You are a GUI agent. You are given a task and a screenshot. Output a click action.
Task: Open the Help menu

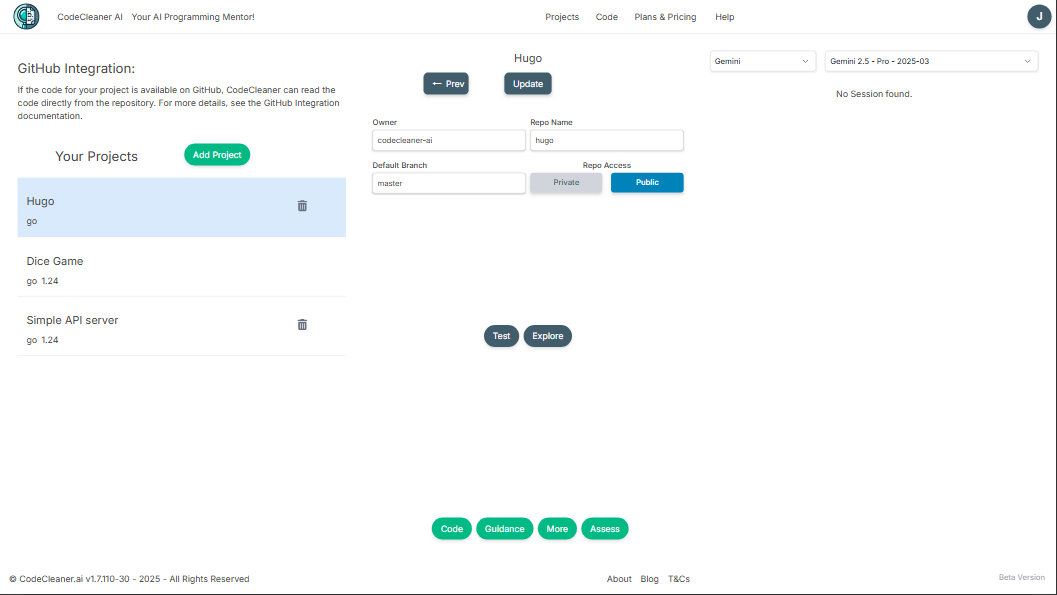click(x=725, y=17)
